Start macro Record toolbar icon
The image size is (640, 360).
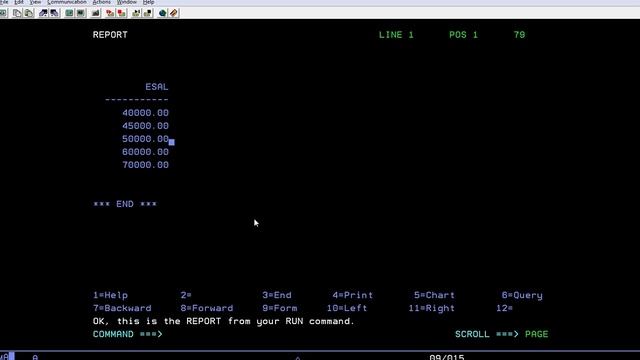[x=110, y=13]
